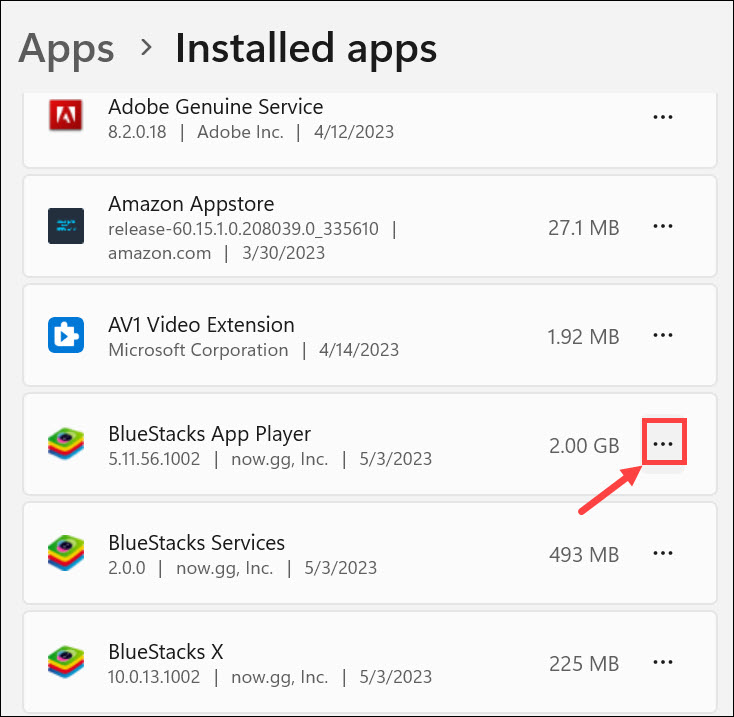Image resolution: width=734 pixels, height=717 pixels.
Task: Select the BlueStacks App Player name
Action: [209, 434]
